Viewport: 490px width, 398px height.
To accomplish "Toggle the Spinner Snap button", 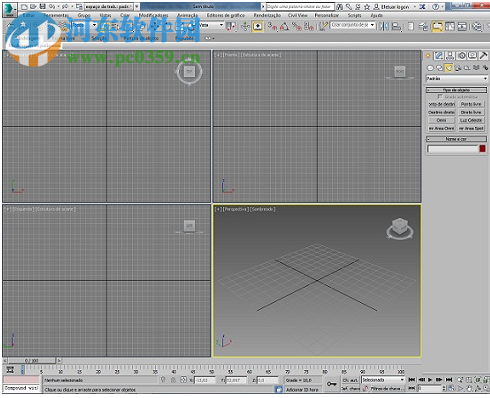I will coord(308,26).
